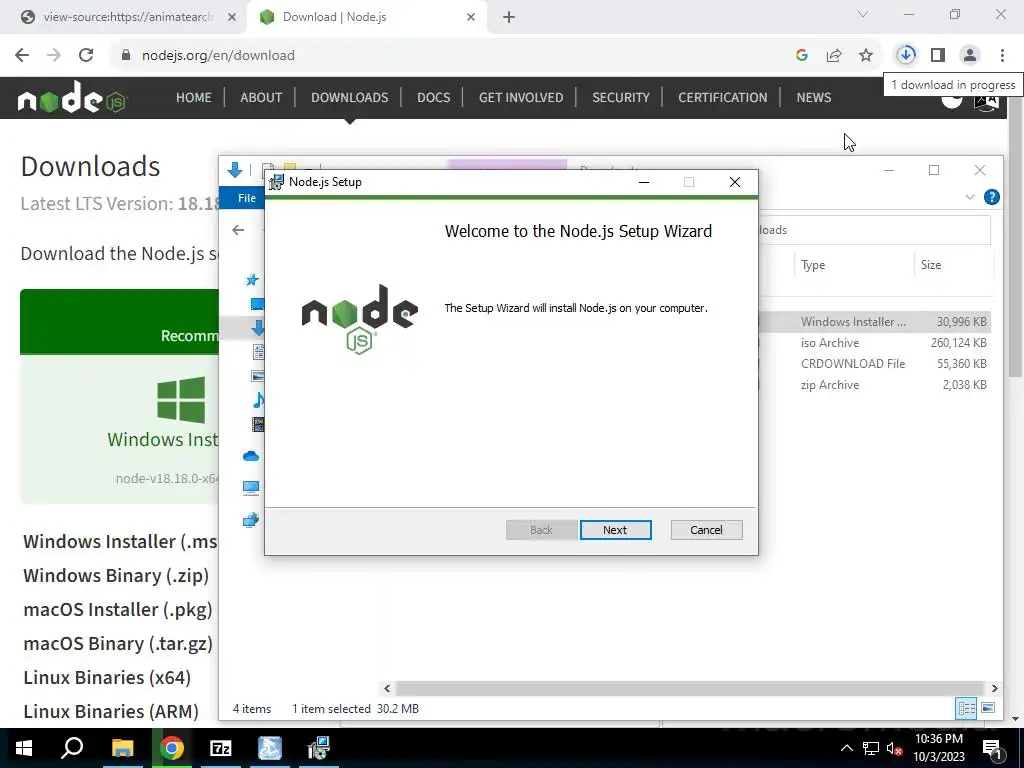Sort Explorer by Type column header

point(853,264)
